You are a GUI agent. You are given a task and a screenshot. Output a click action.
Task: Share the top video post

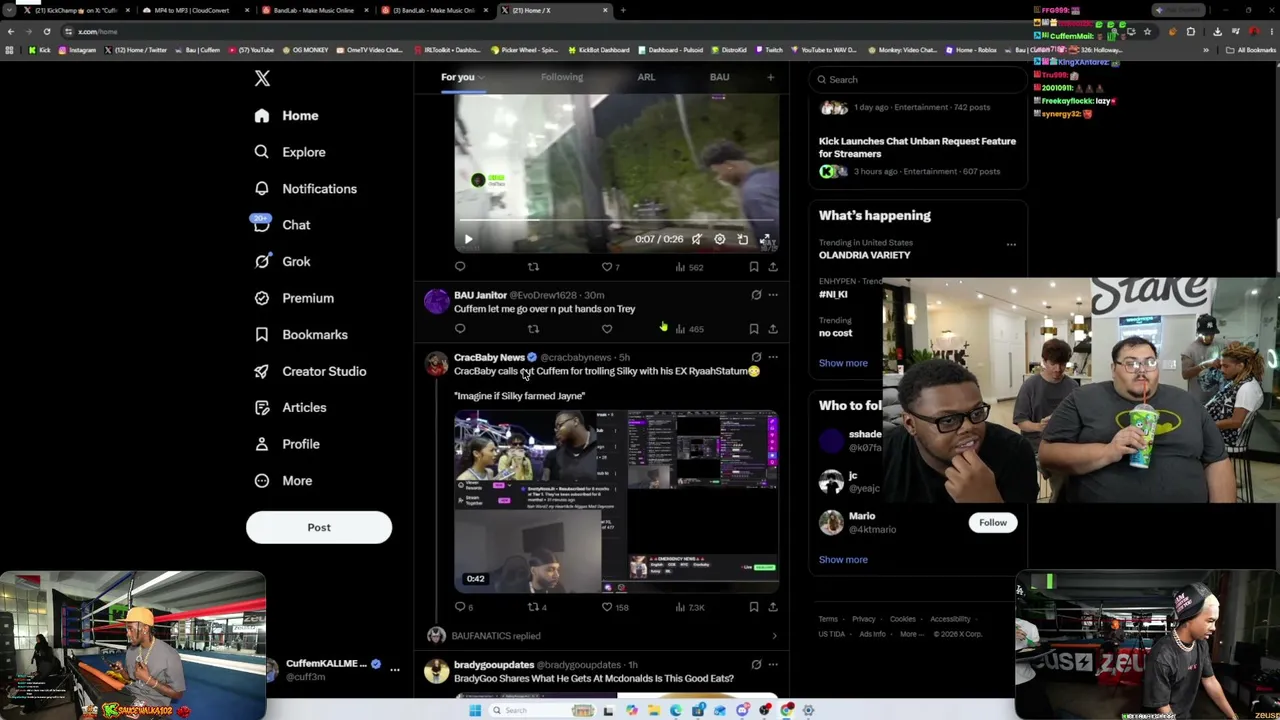click(773, 267)
